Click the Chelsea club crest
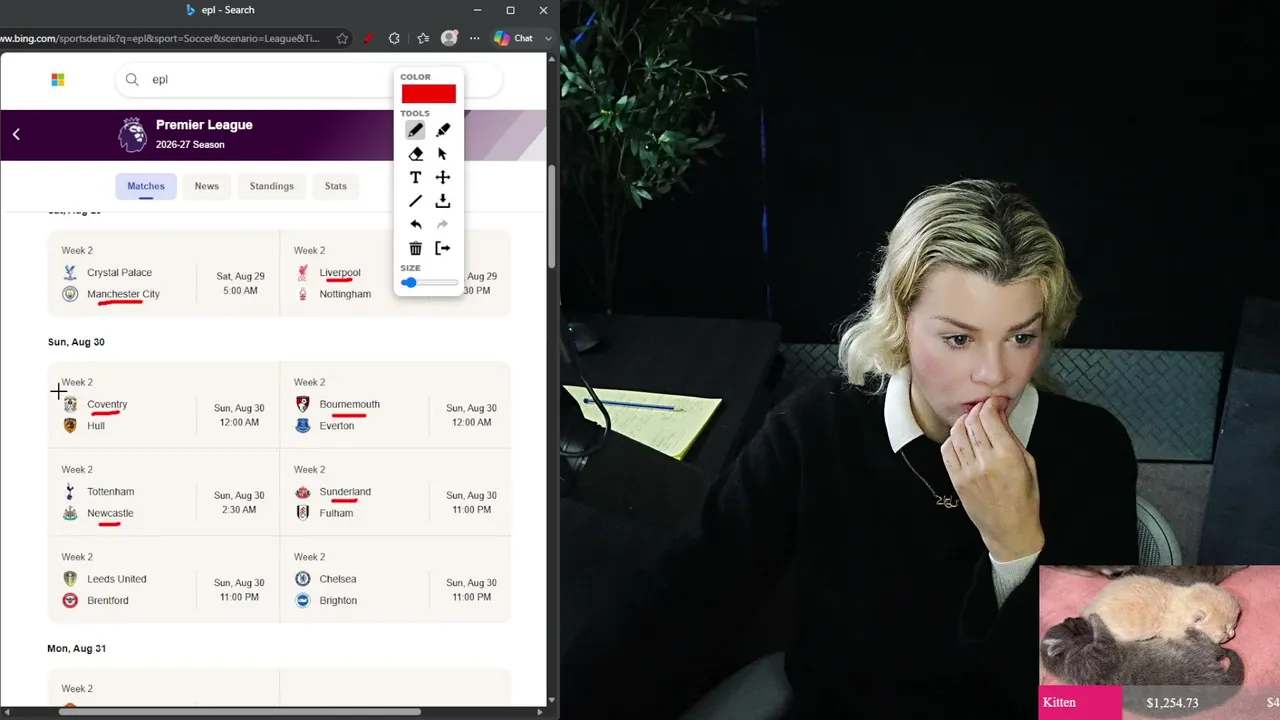 tap(303, 579)
